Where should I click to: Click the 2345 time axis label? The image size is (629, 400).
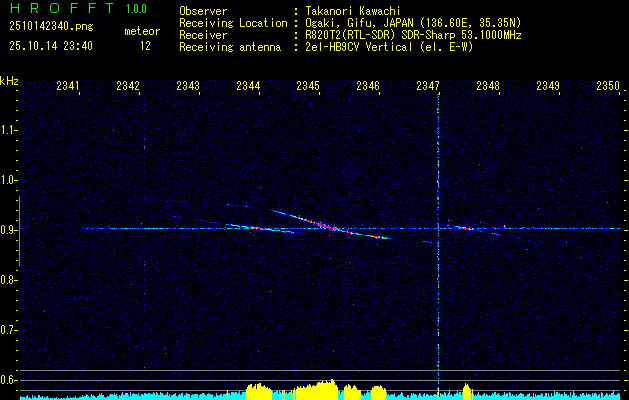(x=308, y=85)
